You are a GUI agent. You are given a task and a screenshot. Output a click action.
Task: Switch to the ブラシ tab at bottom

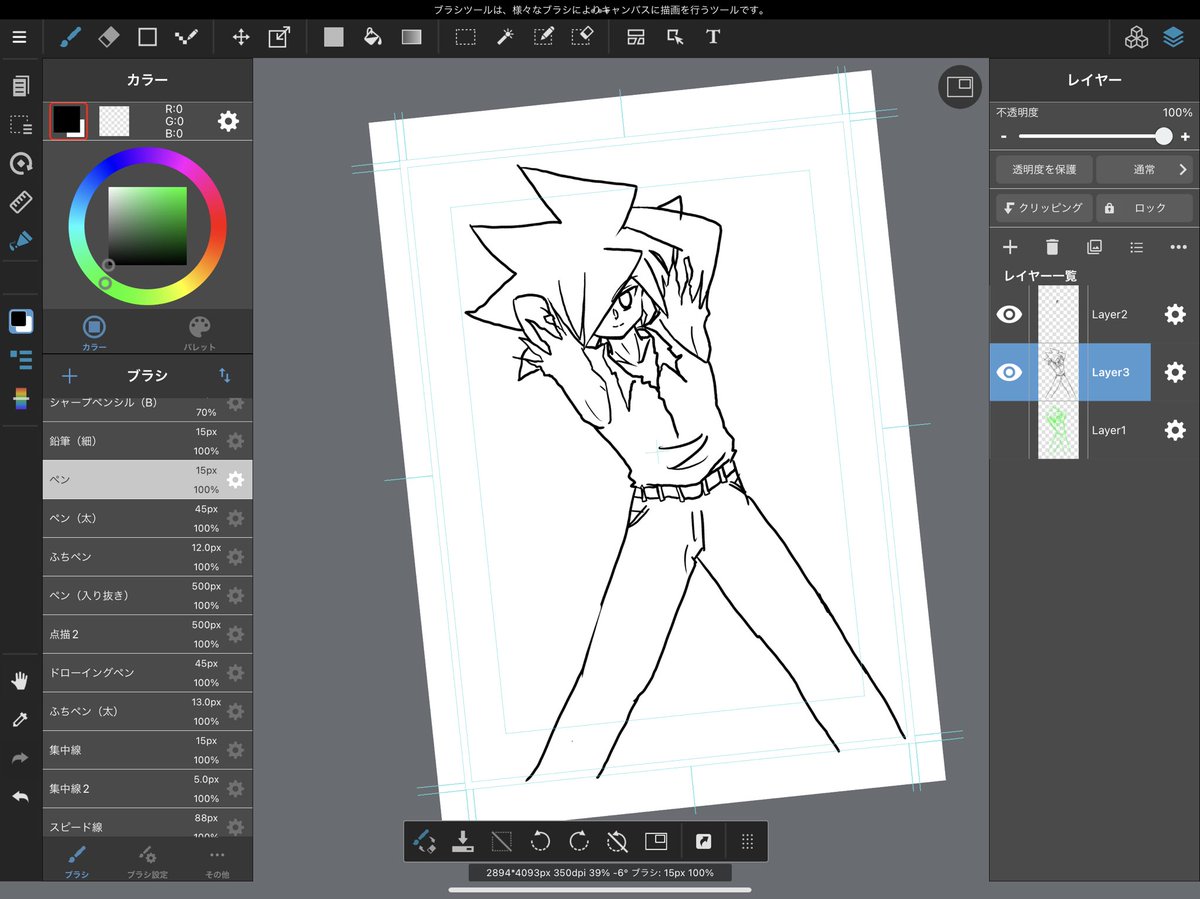point(77,861)
